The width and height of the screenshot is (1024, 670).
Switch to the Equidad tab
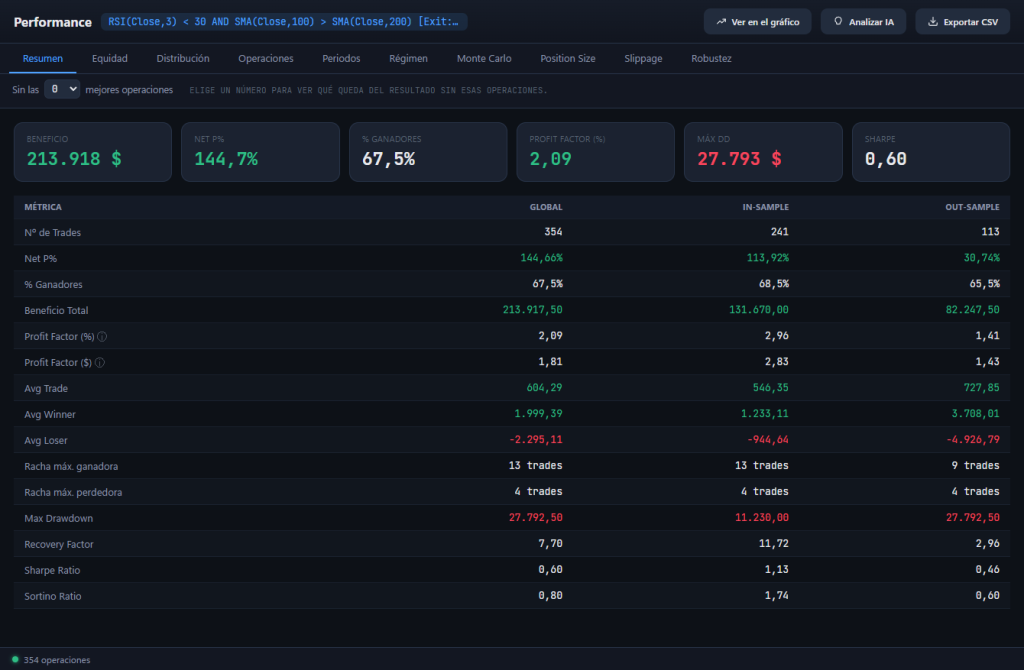[x=110, y=58]
